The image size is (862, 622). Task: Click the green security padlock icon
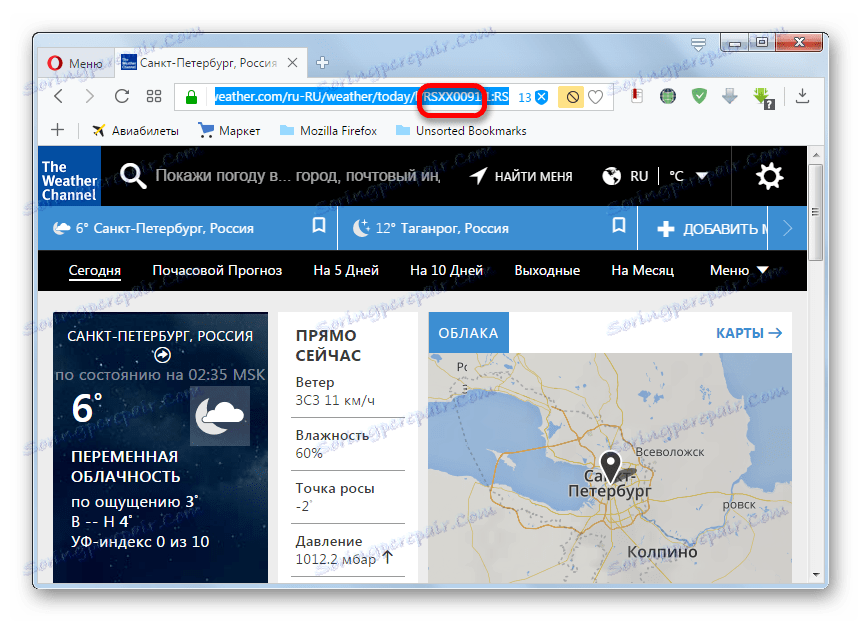coord(191,97)
